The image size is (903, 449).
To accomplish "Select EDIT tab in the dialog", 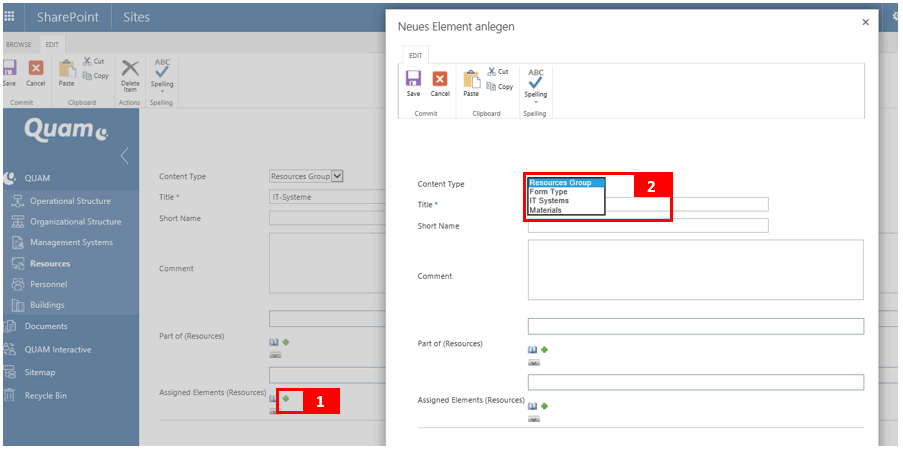I will (x=414, y=55).
